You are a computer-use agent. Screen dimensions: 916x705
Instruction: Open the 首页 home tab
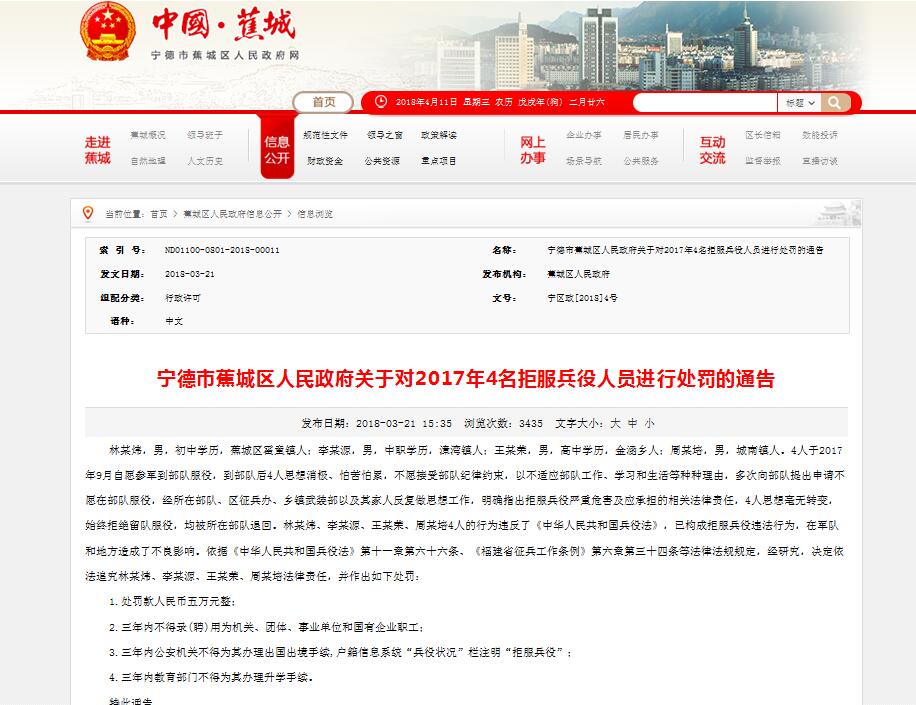pos(323,102)
